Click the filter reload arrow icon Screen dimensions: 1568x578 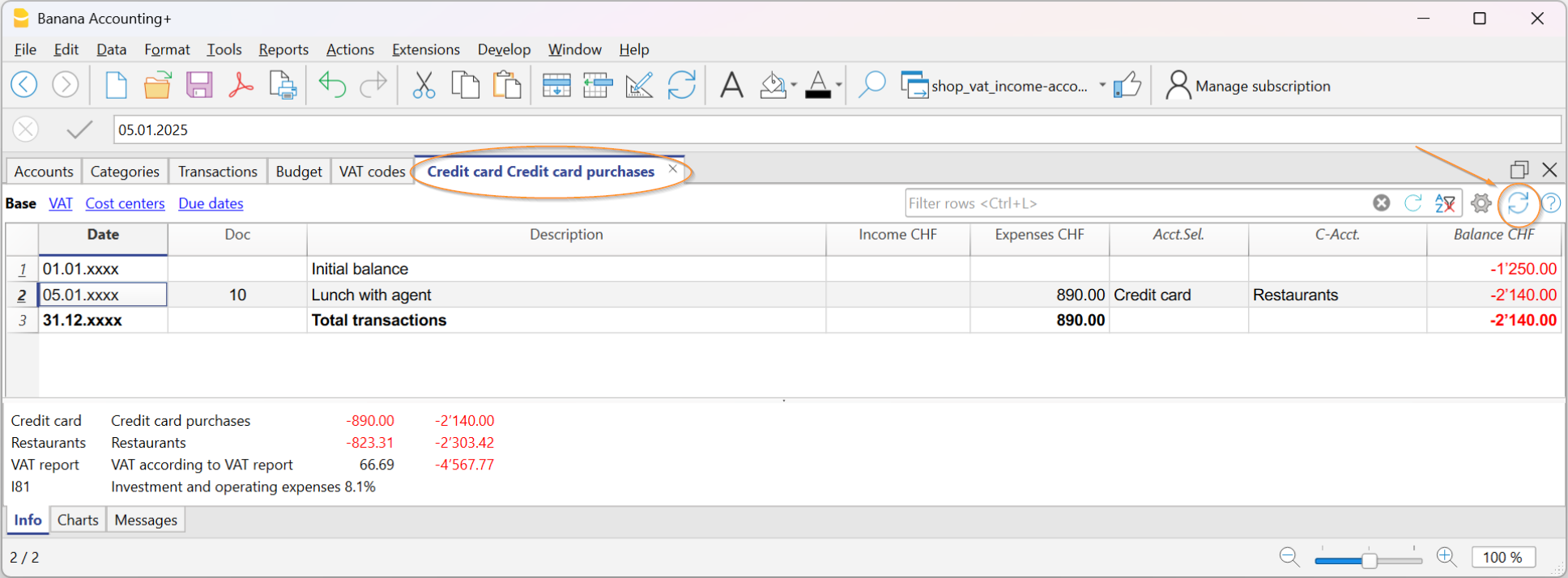(x=1413, y=203)
